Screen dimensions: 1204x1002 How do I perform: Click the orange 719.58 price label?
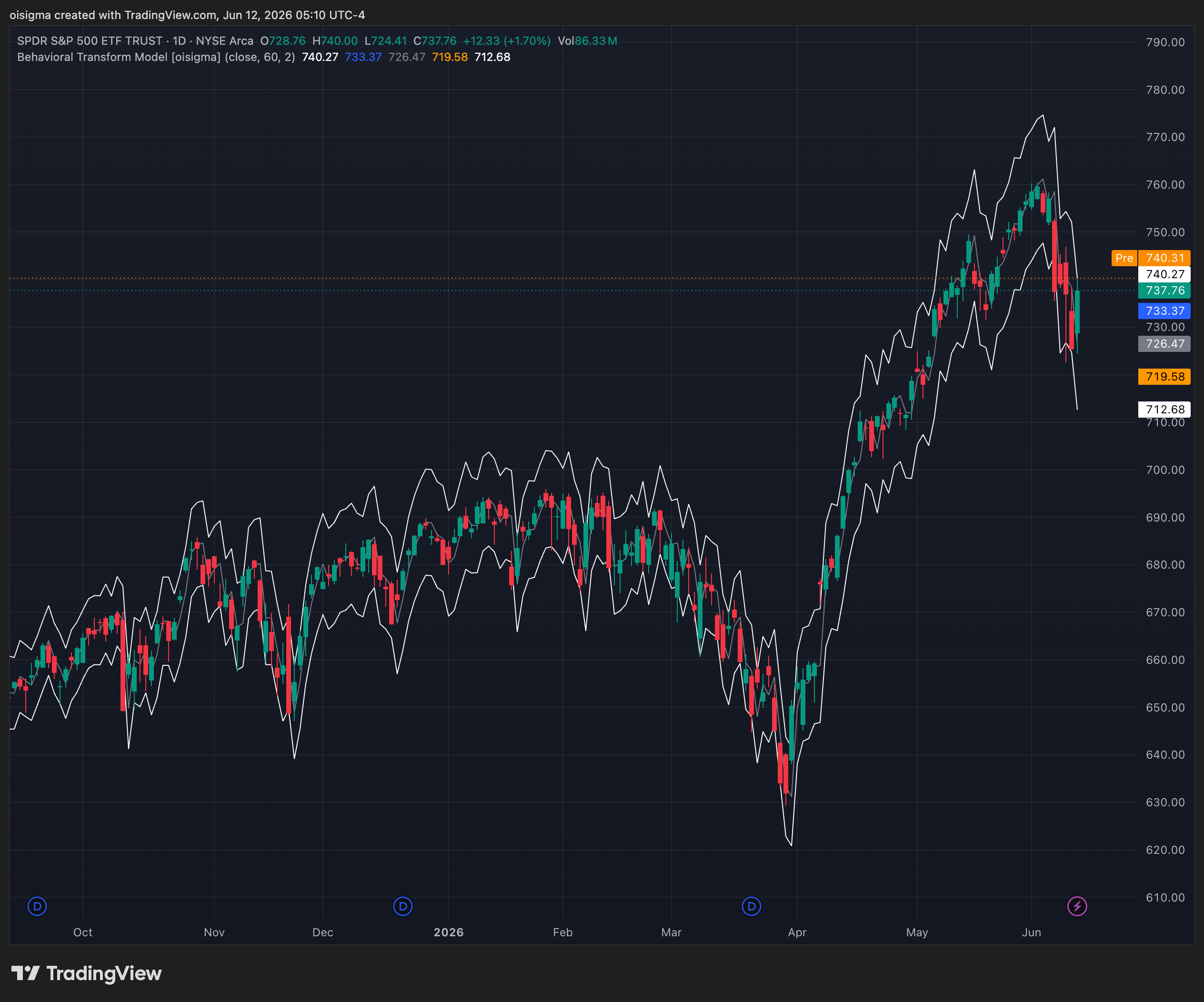[x=1164, y=377]
